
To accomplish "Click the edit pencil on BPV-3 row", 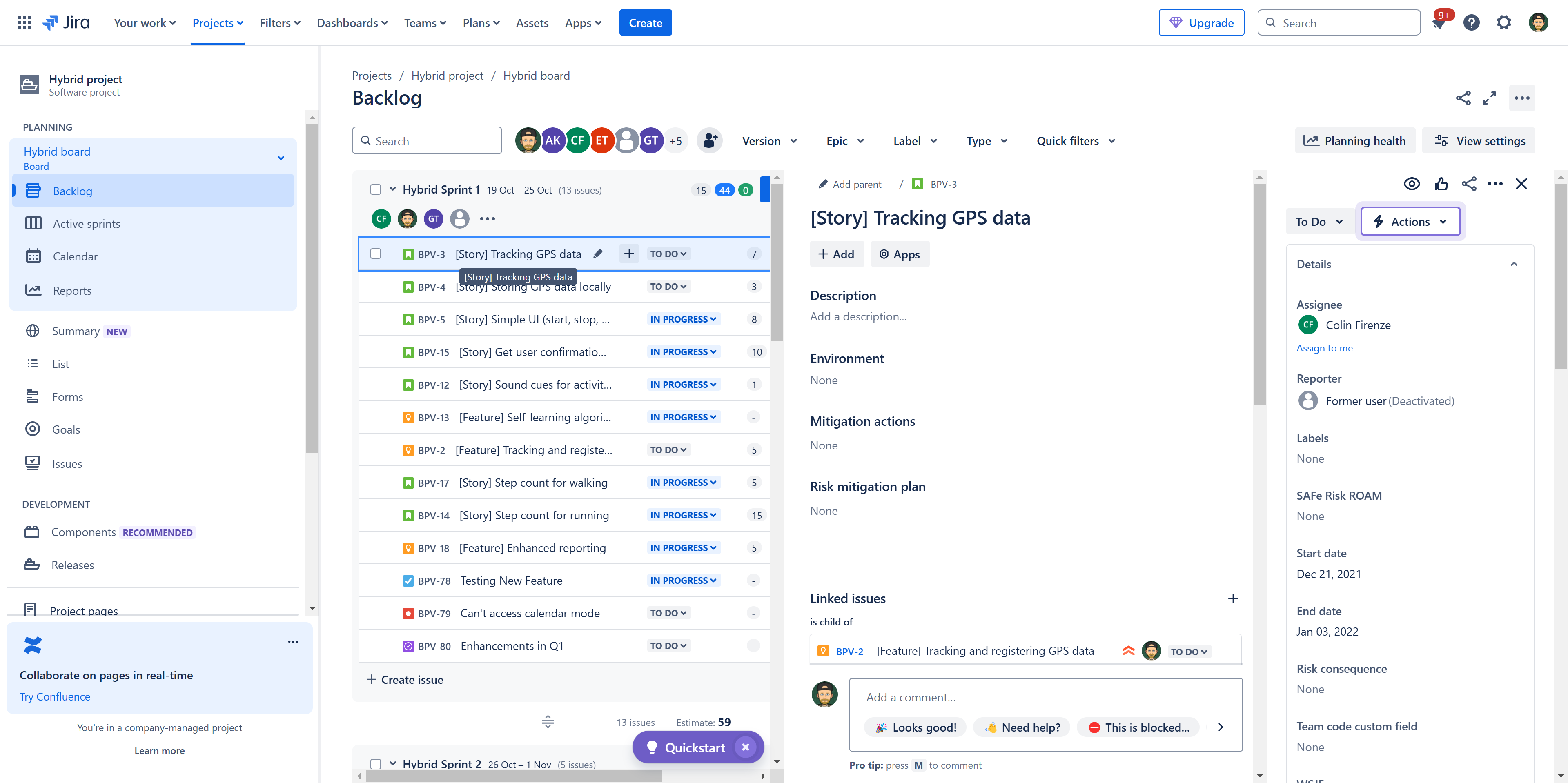I will point(598,254).
